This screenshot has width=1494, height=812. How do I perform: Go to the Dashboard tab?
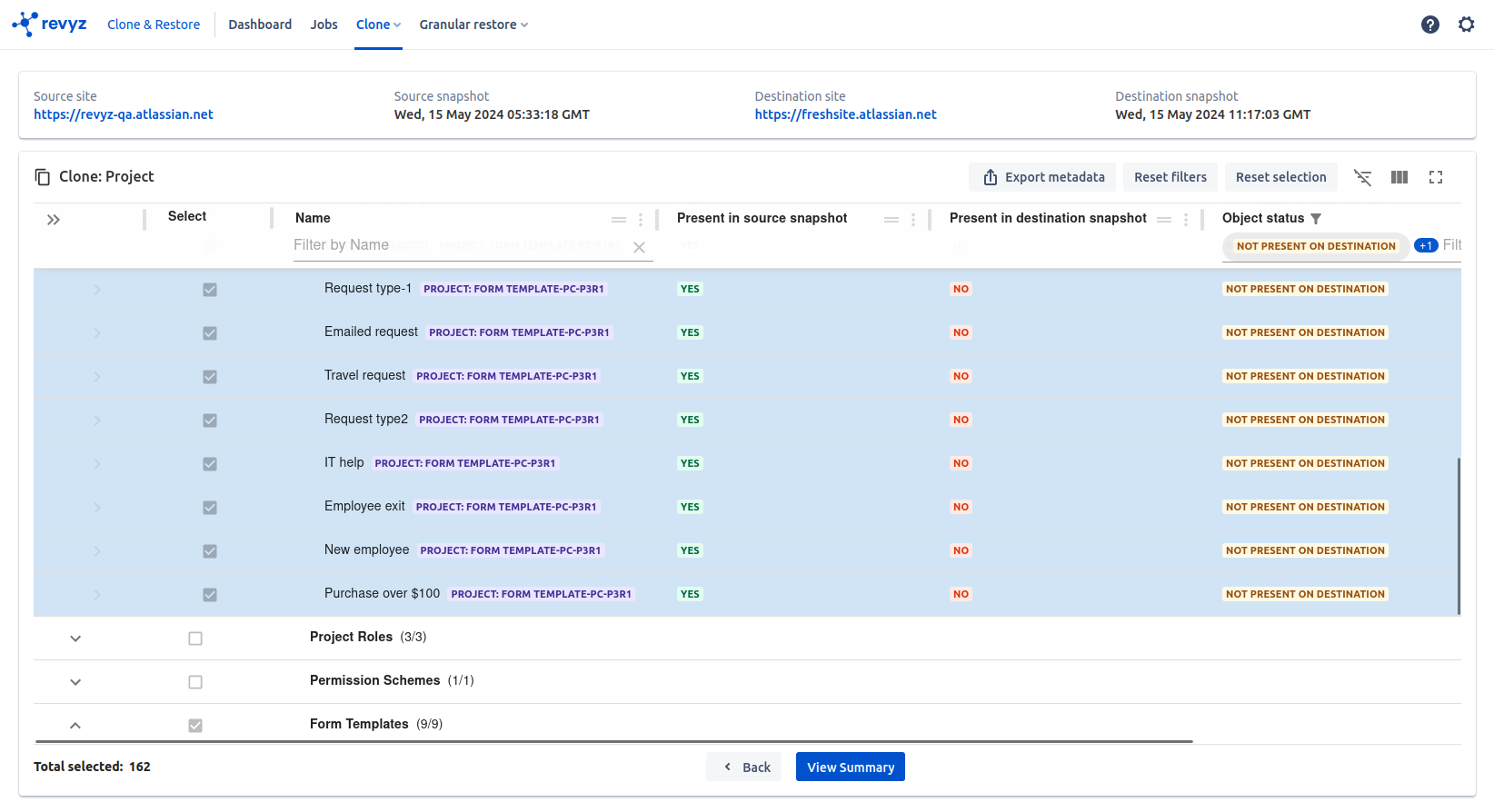click(x=260, y=25)
